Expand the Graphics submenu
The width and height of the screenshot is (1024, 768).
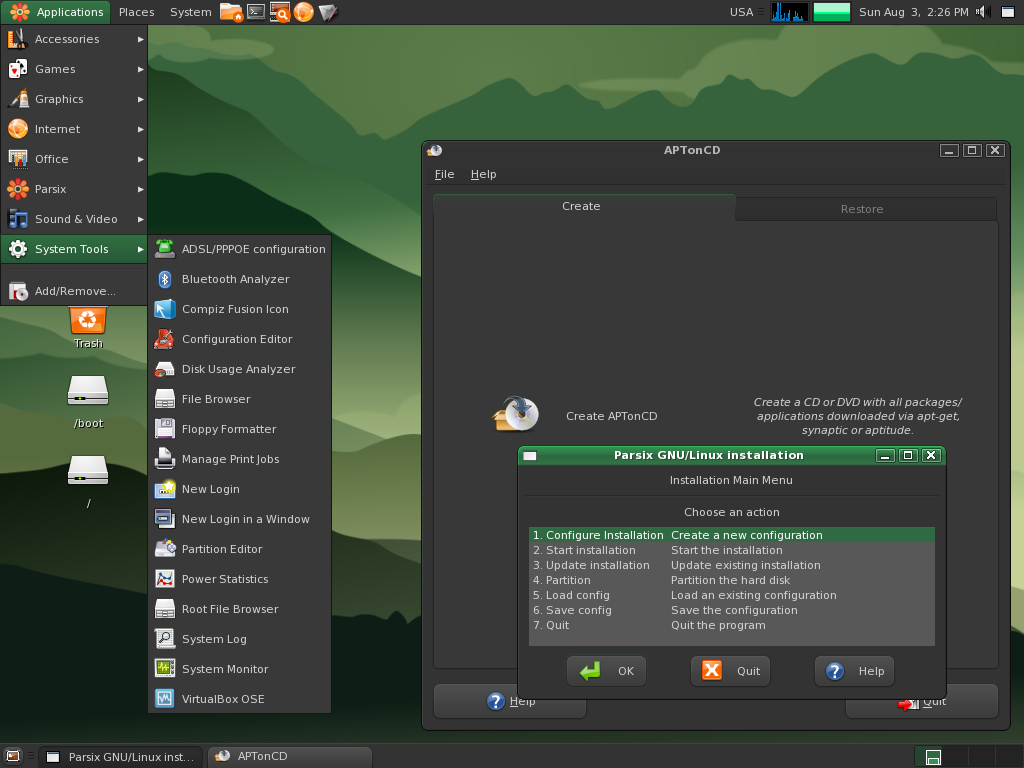pyautogui.click(x=74, y=99)
